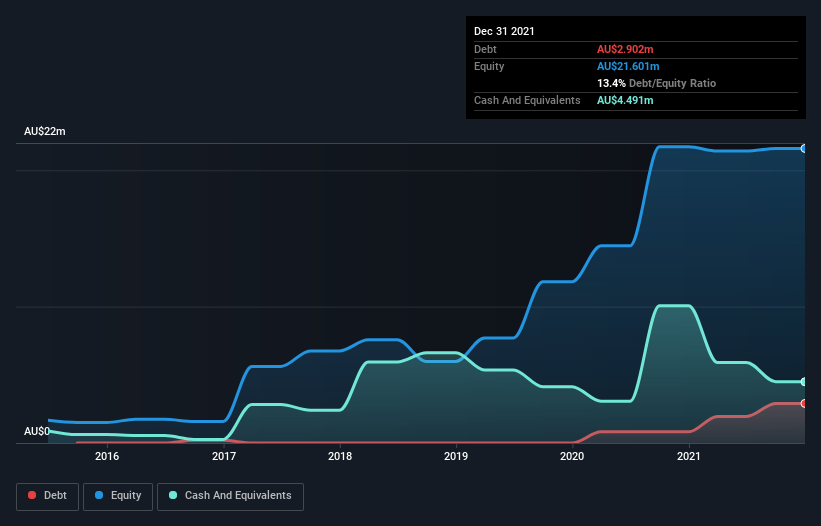The image size is (821, 526).
Task: Click the 2018 x-axis label
Action: click(x=340, y=456)
